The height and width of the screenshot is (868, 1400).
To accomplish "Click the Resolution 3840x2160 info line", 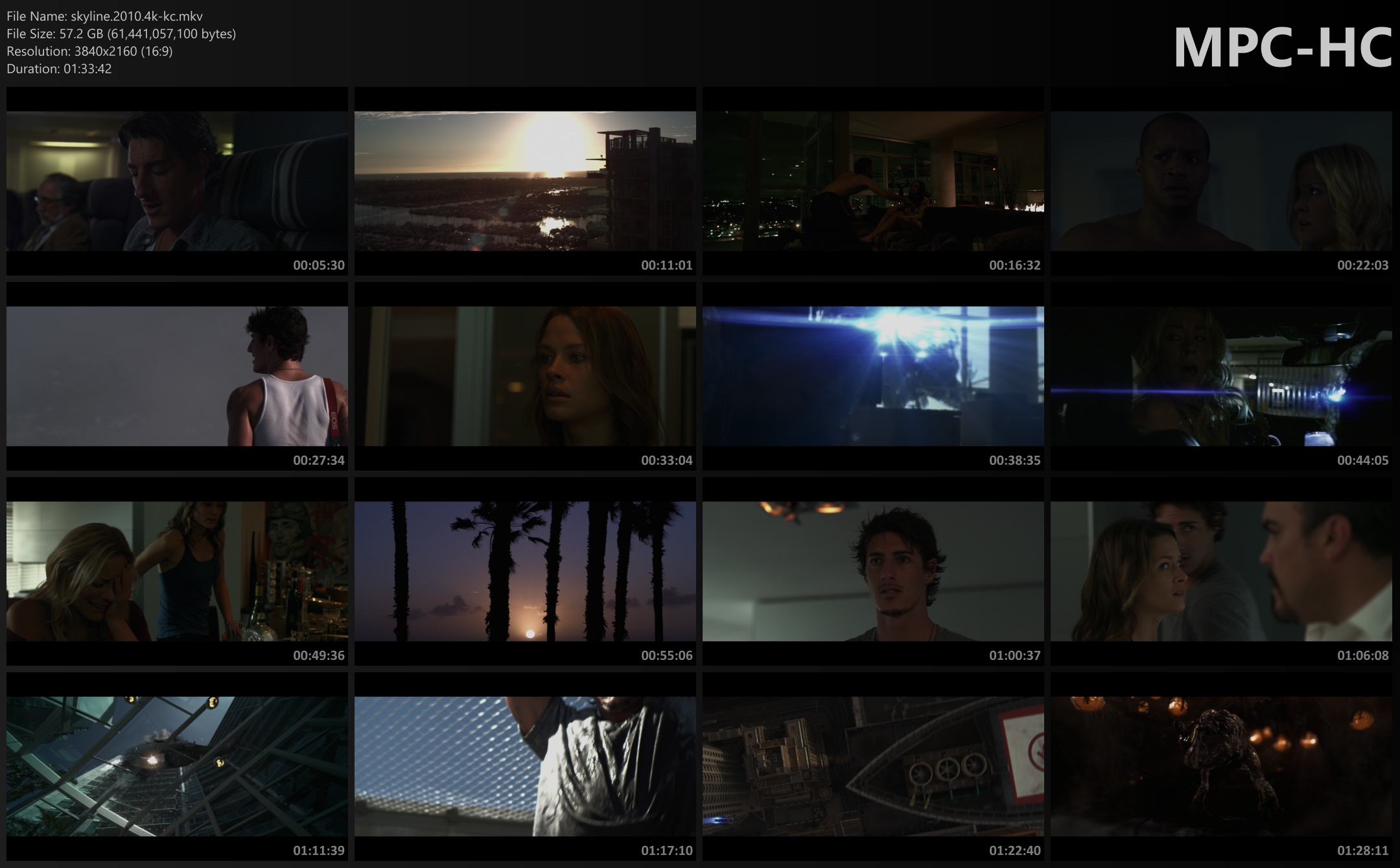I will 89,51.
